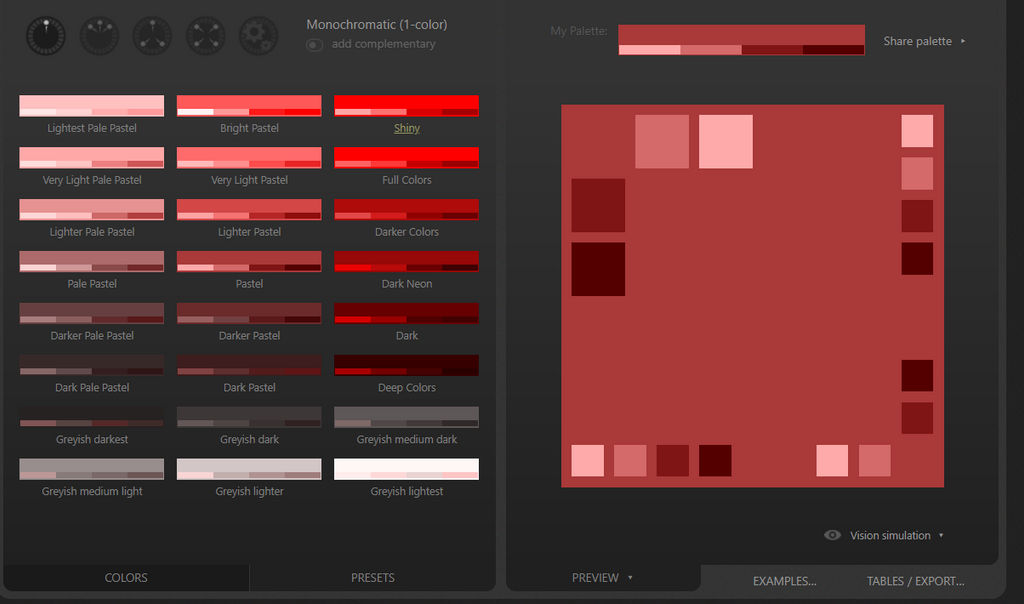
Task: Open the Share palette dropdown
Action: pos(924,41)
